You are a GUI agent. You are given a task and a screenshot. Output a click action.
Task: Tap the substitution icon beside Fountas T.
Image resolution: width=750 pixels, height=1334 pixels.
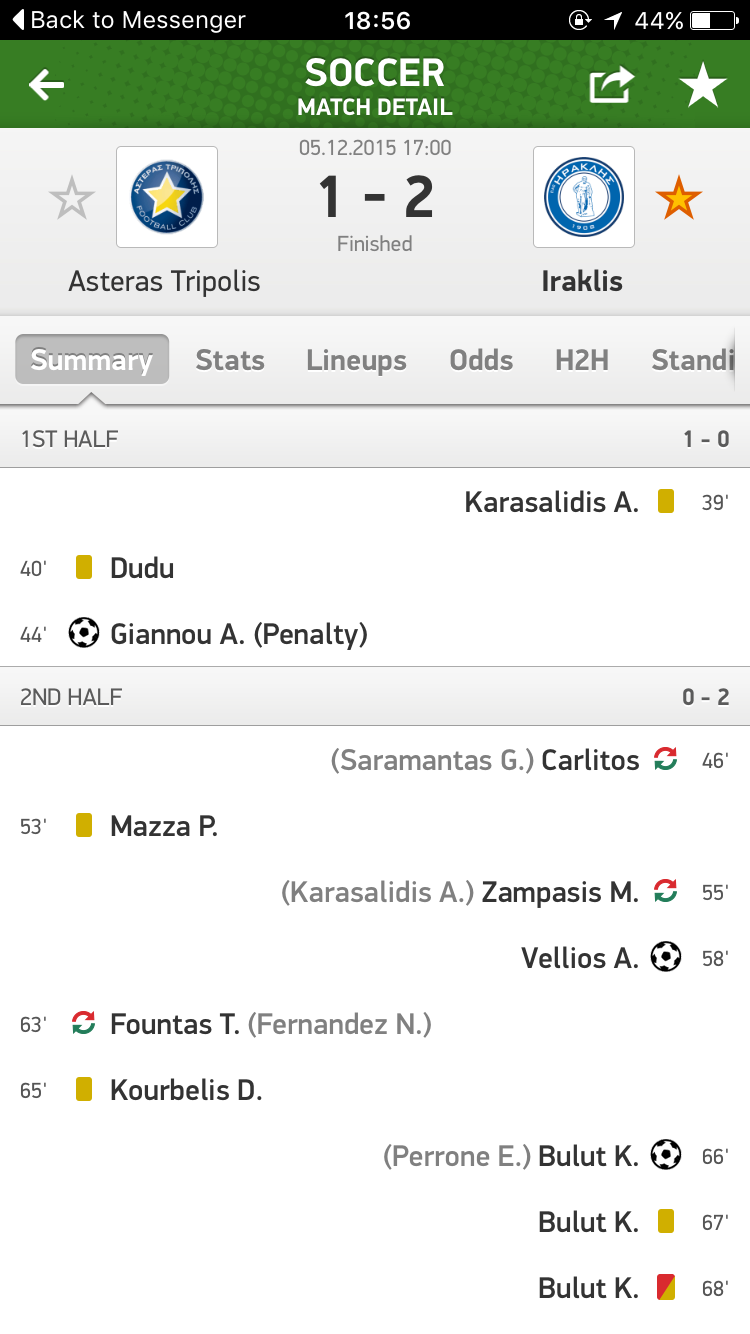(x=84, y=1023)
